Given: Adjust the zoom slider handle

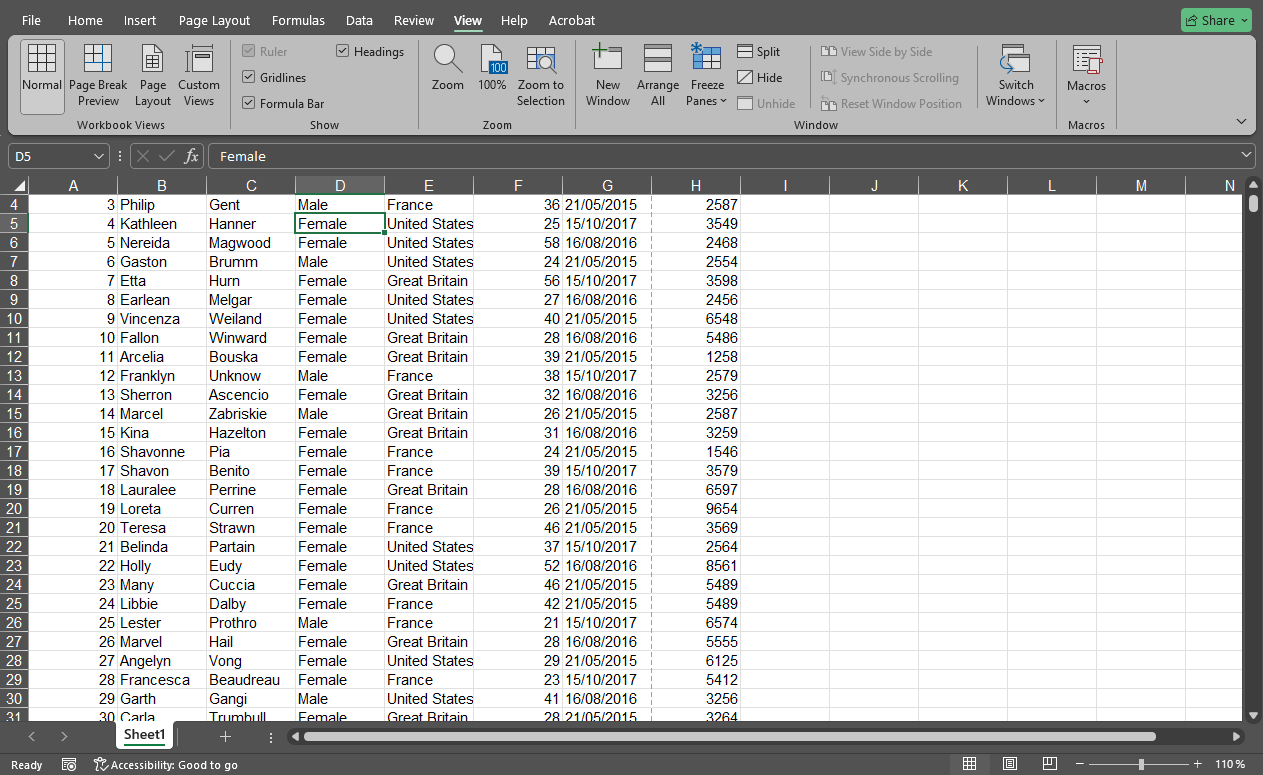Looking at the screenshot, I should 1141,764.
